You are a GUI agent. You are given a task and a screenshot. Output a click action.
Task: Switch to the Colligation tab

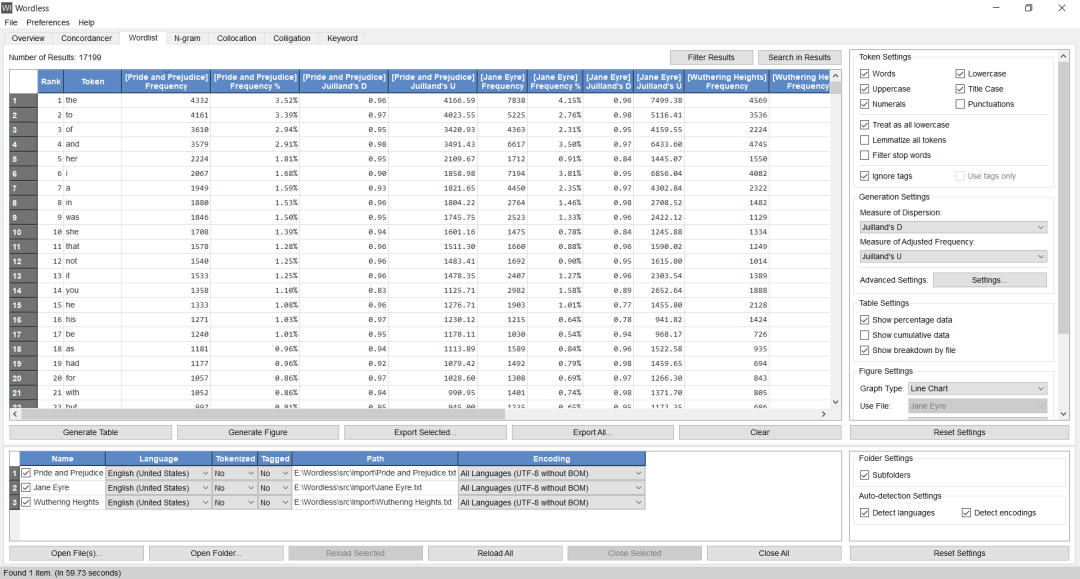click(x=291, y=39)
